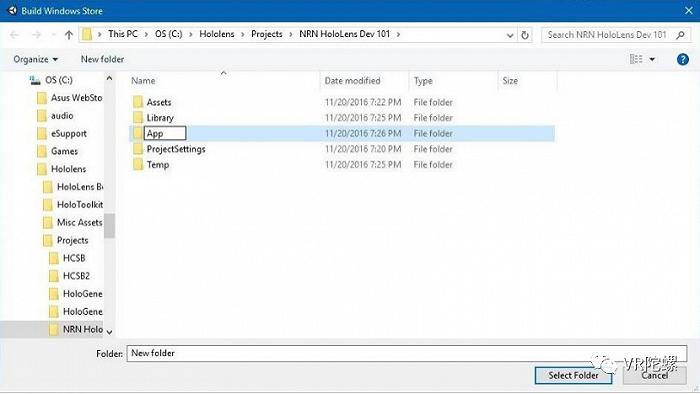700x394 pixels.
Task: Change view using the view layout icon
Action: (636, 59)
